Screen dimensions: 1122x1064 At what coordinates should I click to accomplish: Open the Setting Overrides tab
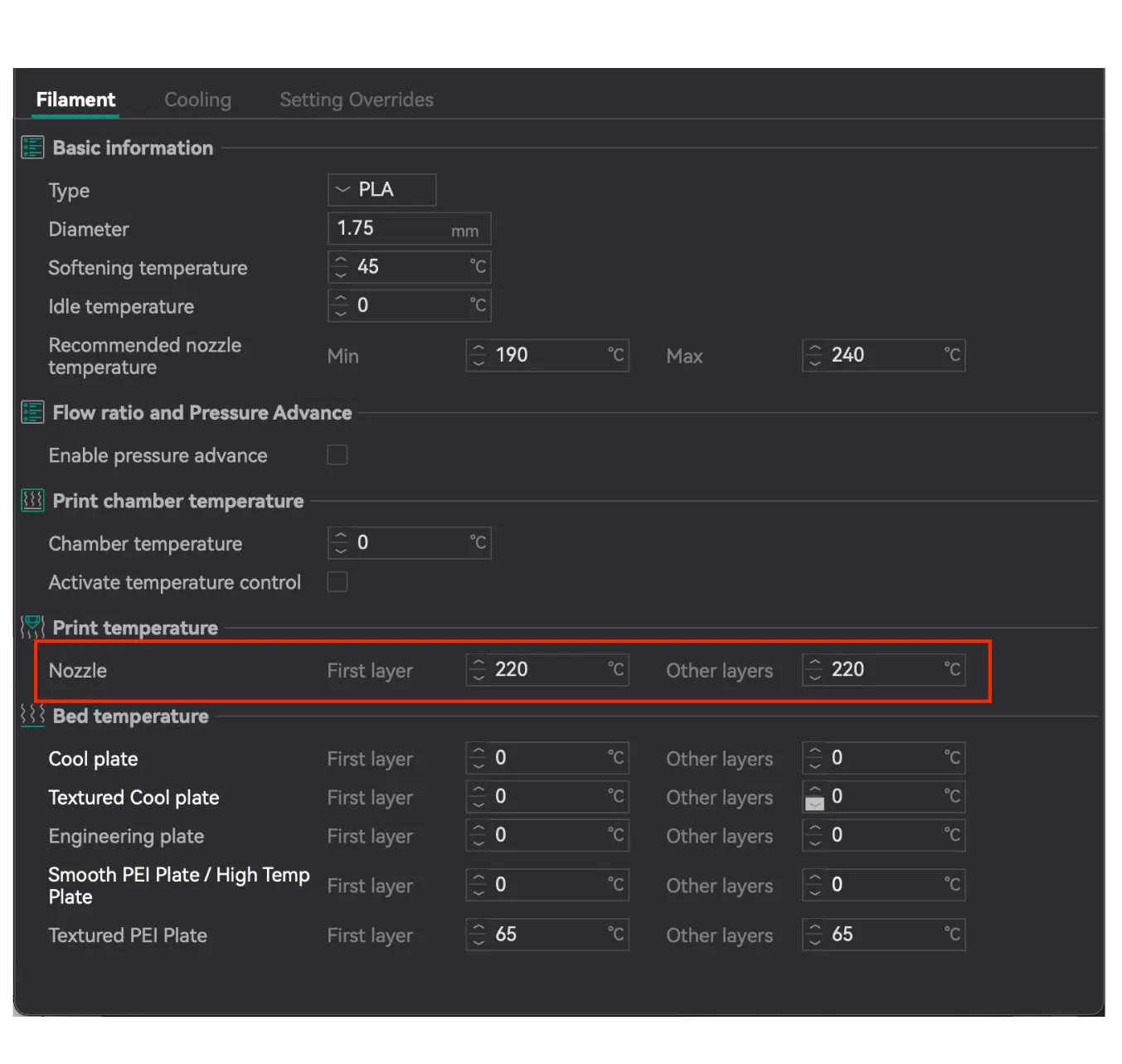tap(357, 100)
